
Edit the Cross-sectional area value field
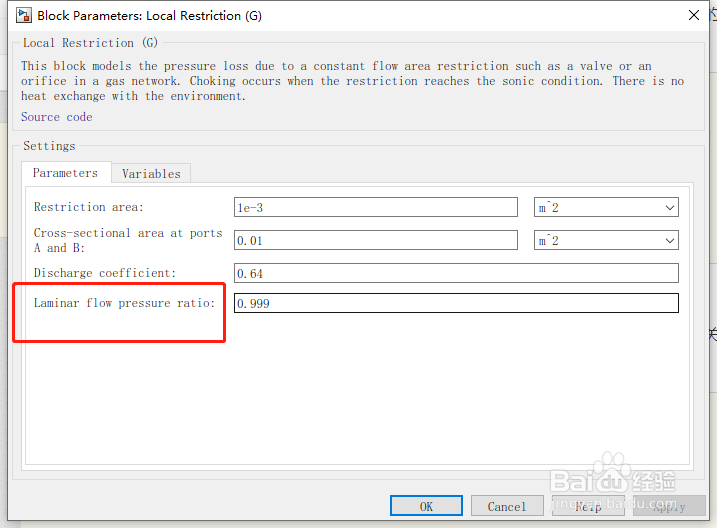pyautogui.click(x=375, y=240)
